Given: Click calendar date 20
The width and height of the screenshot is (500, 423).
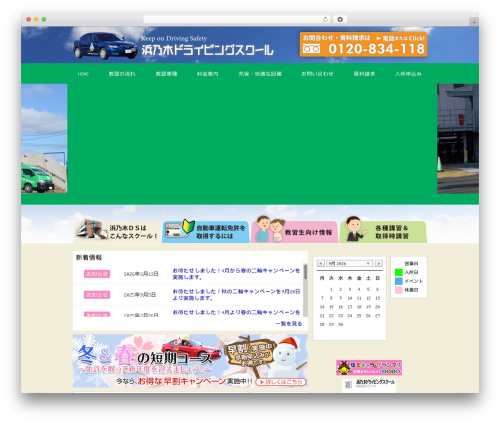Looking at the screenshot, I should pos(377,307).
